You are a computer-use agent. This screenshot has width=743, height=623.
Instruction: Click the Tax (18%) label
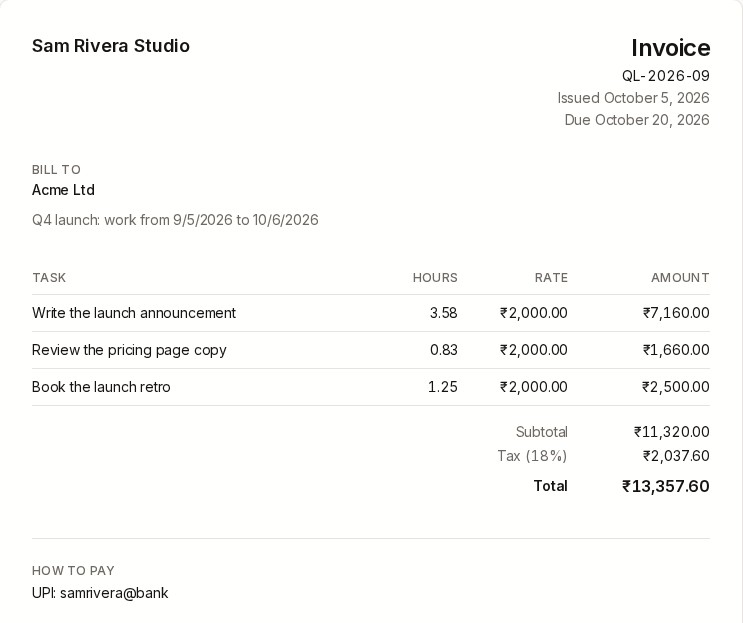pos(532,456)
